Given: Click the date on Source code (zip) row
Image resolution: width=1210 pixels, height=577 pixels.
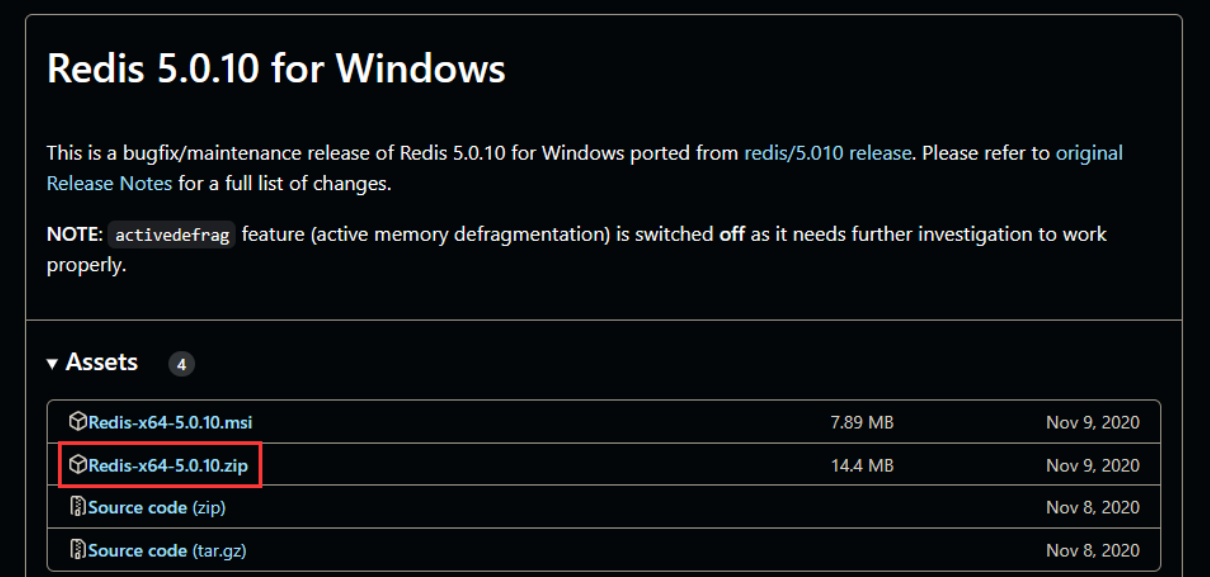Looking at the screenshot, I should (x=1092, y=507).
